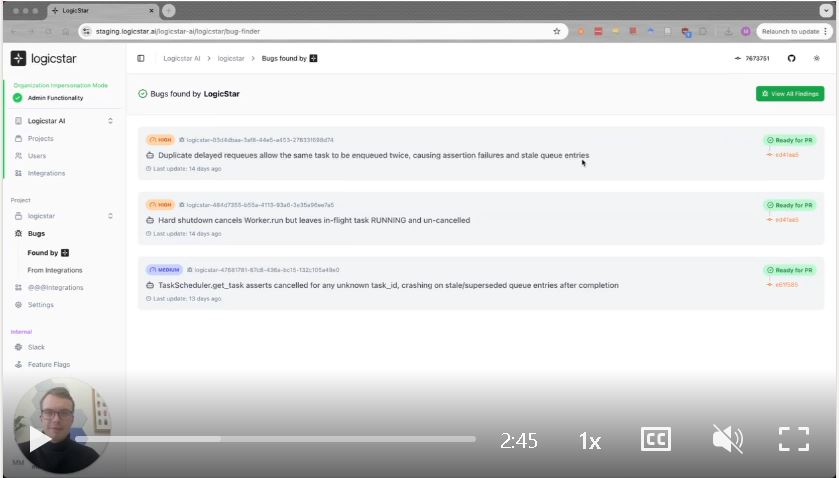Select From Integrations submenu item
Viewport: 839px width, 478px height.
(55, 270)
